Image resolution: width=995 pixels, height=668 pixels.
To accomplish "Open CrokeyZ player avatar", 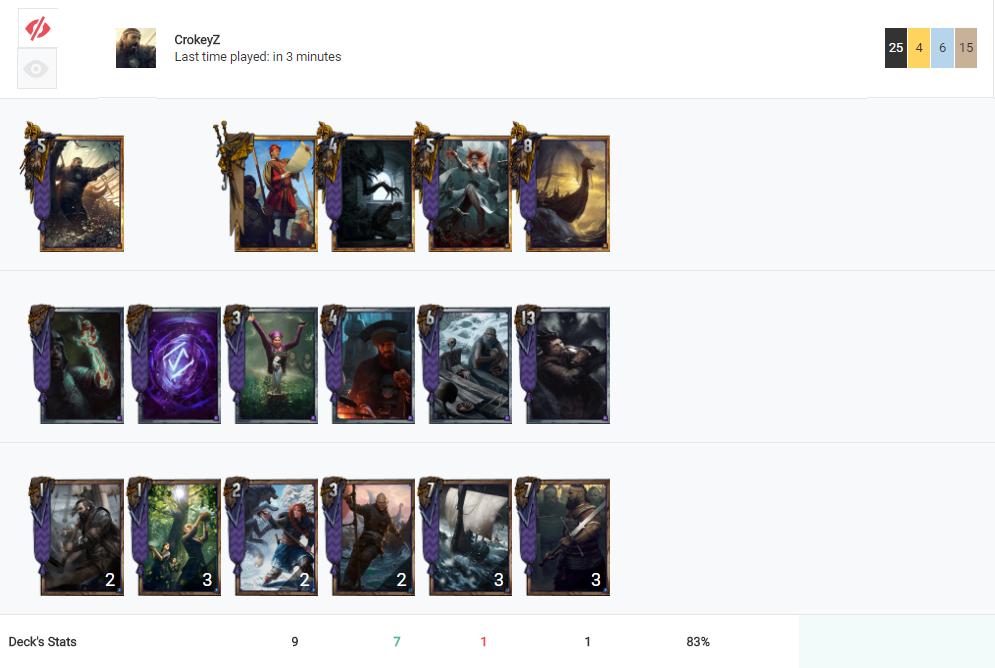I will click(x=136, y=48).
